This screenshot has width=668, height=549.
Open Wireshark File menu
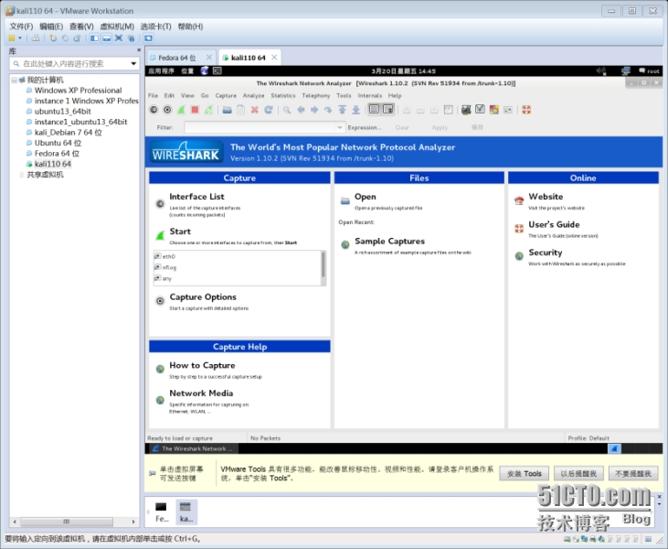pos(153,95)
